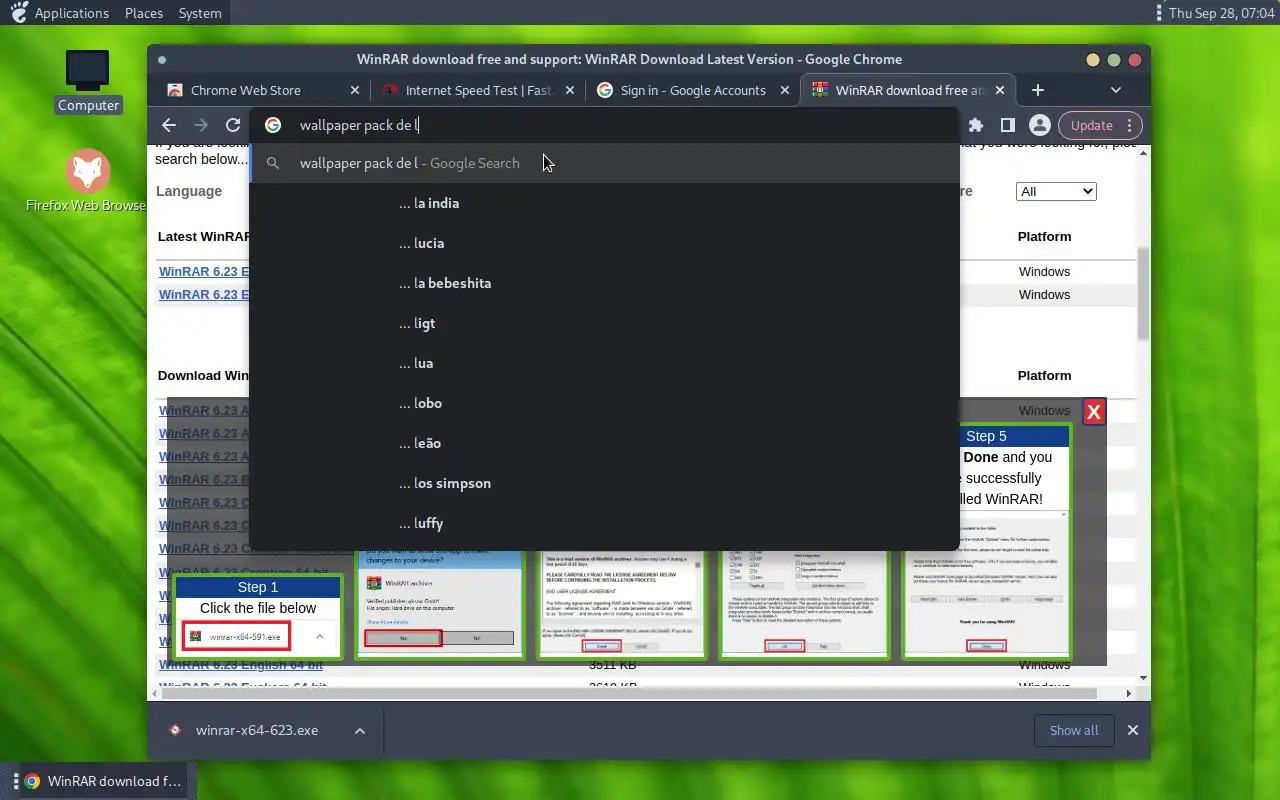1280x800 pixels.
Task: Open the Chrome extensions puzzle icon
Action: click(x=976, y=125)
